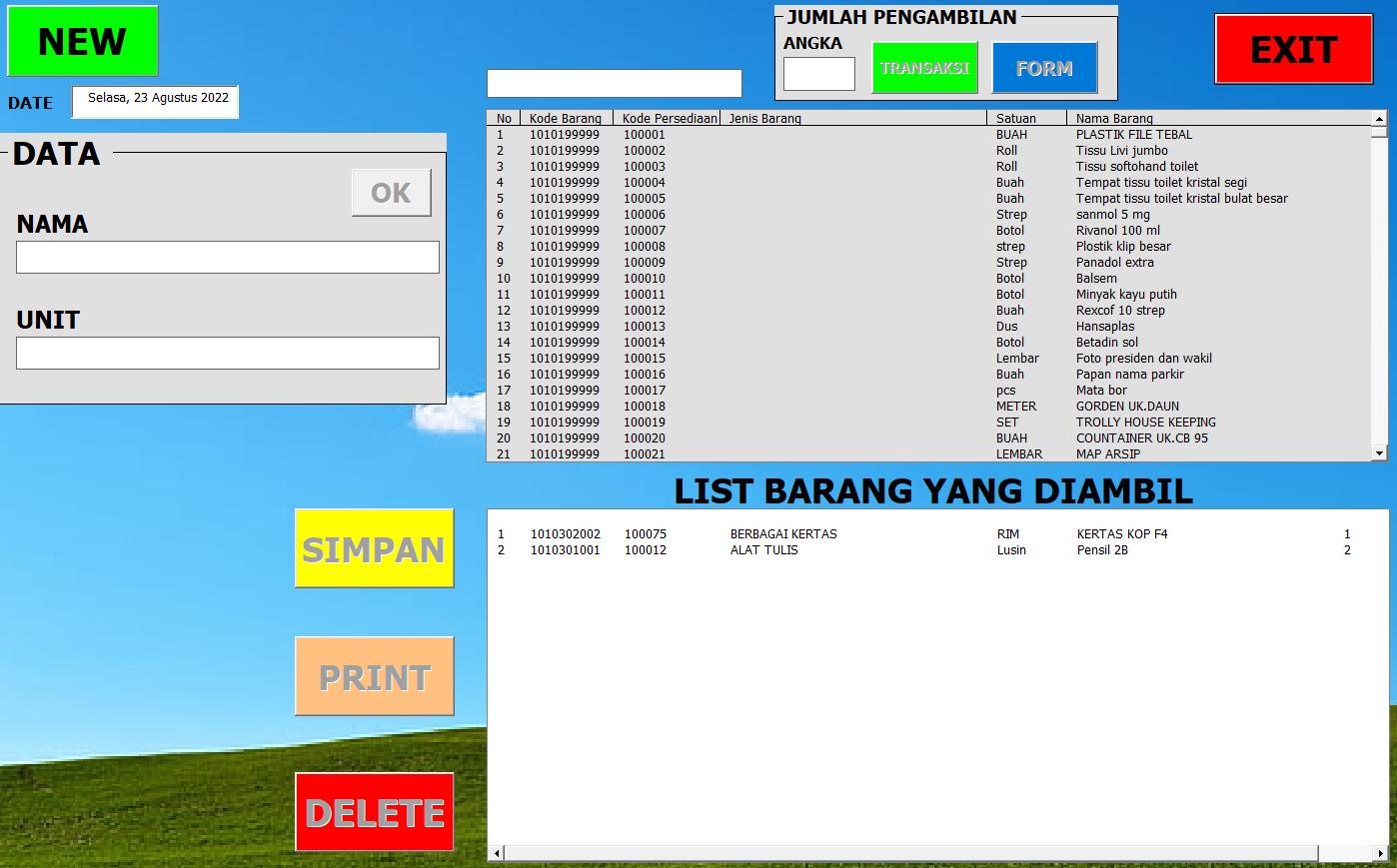This screenshot has width=1397, height=868.
Task: Select the Minyak kayu putih row
Action: coord(929,295)
